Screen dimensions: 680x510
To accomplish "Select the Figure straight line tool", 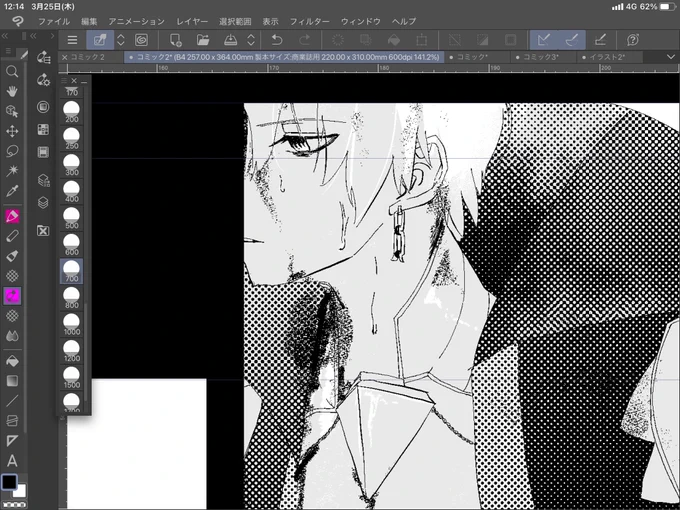I will (12, 401).
